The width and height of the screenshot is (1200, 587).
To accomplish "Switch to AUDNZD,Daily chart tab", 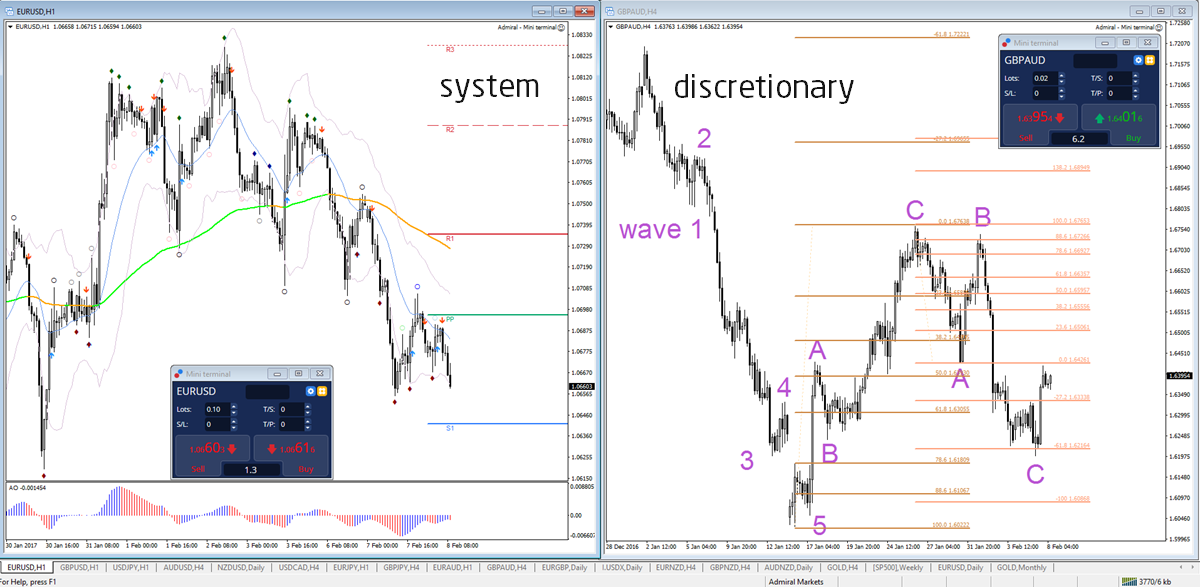I will (x=788, y=567).
